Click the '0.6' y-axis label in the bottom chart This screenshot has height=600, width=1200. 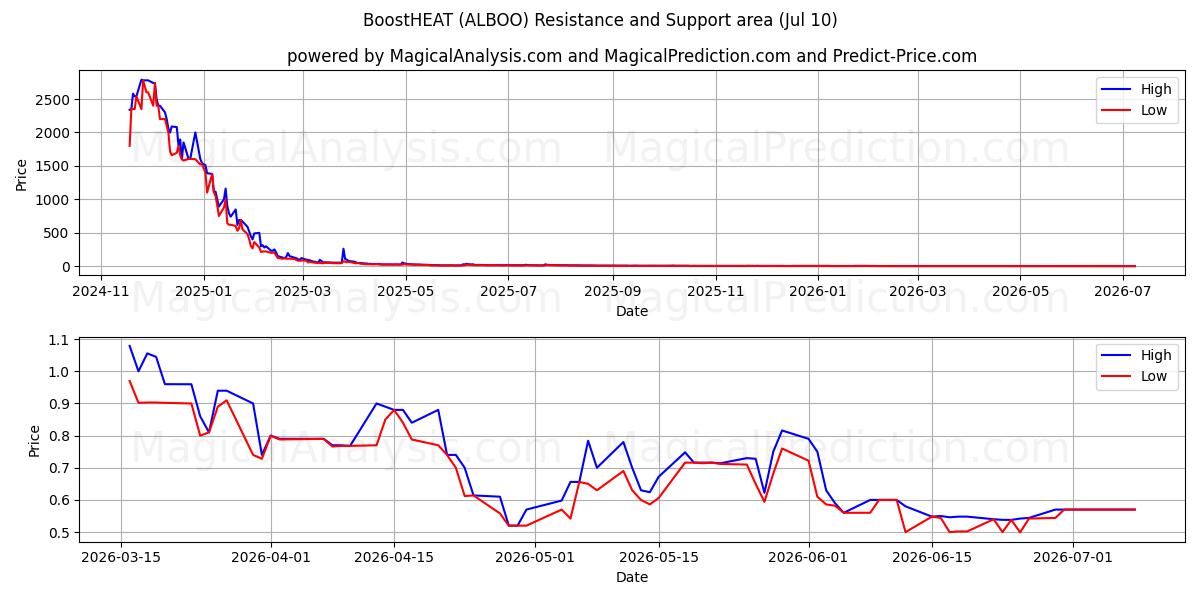(x=58, y=500)
